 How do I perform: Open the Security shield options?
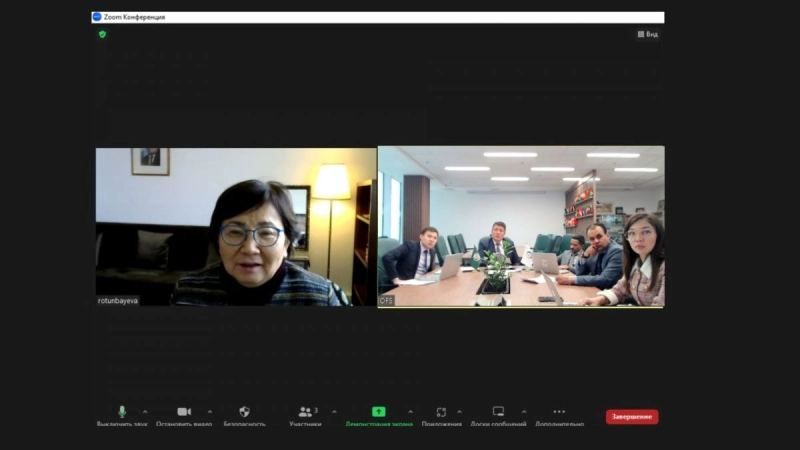click(244, 412)
